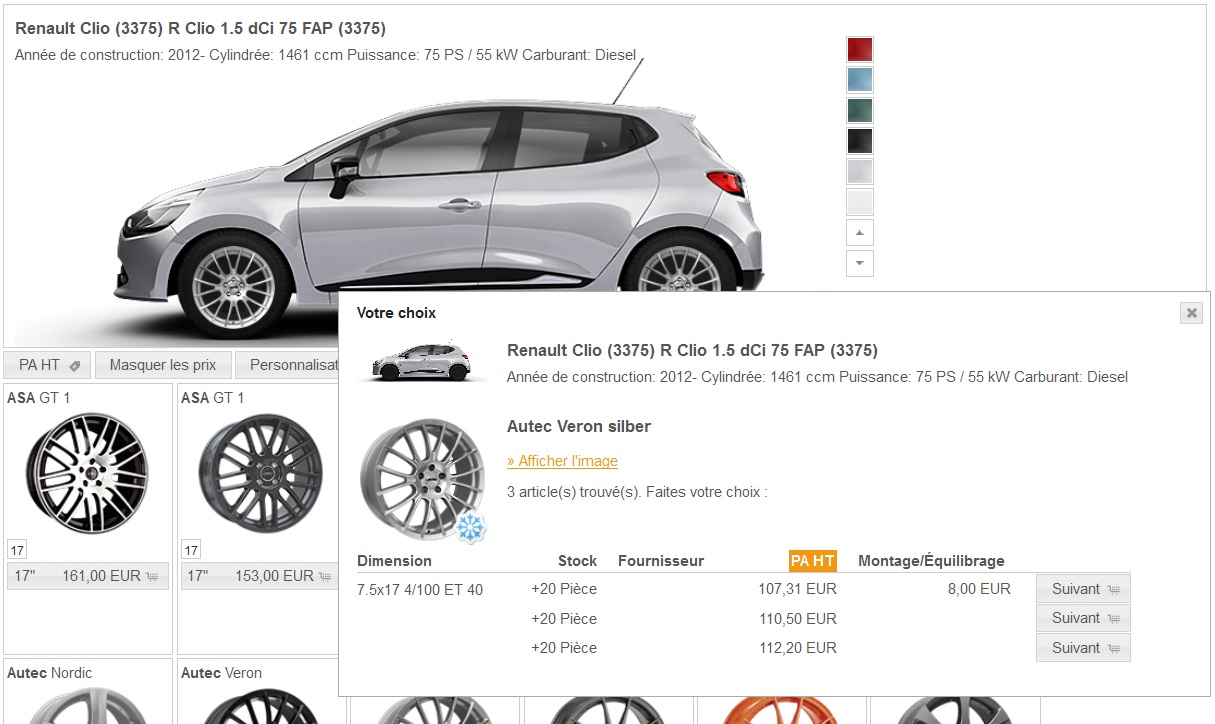Select the 17 inch size box under 161,00 EUR wheel

coord(17,550)
